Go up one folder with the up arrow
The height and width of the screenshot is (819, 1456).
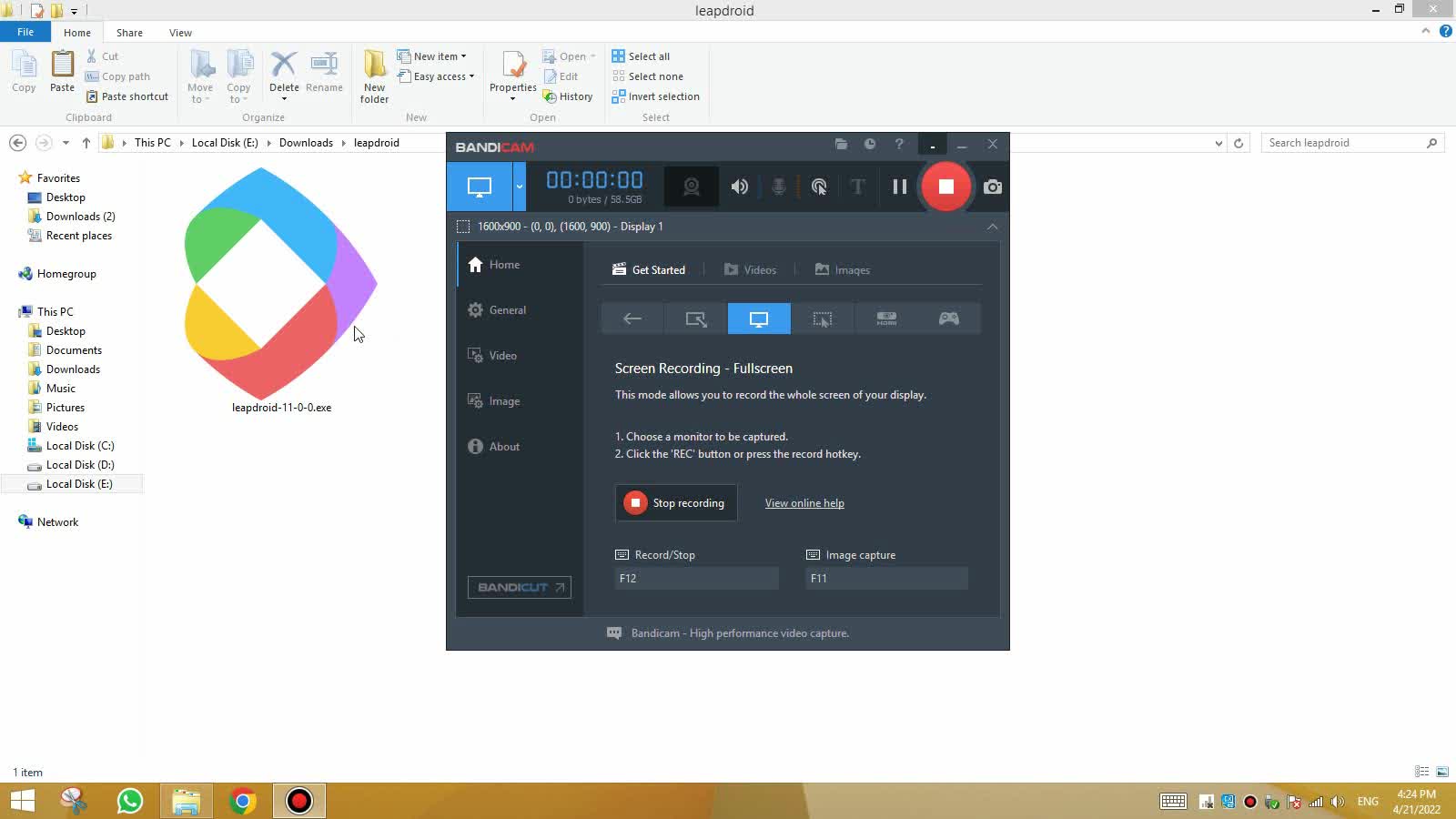(x=86, y=143)
